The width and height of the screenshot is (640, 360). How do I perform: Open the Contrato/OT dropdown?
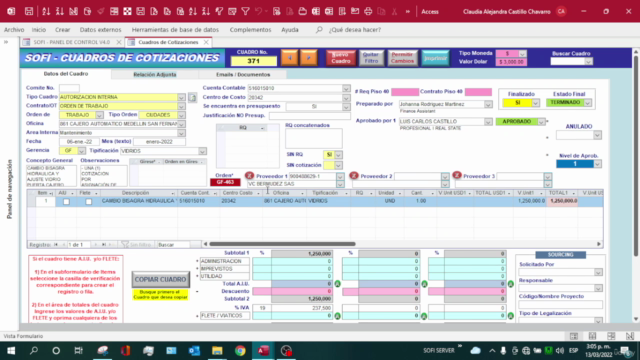click(x=181, y=106)
